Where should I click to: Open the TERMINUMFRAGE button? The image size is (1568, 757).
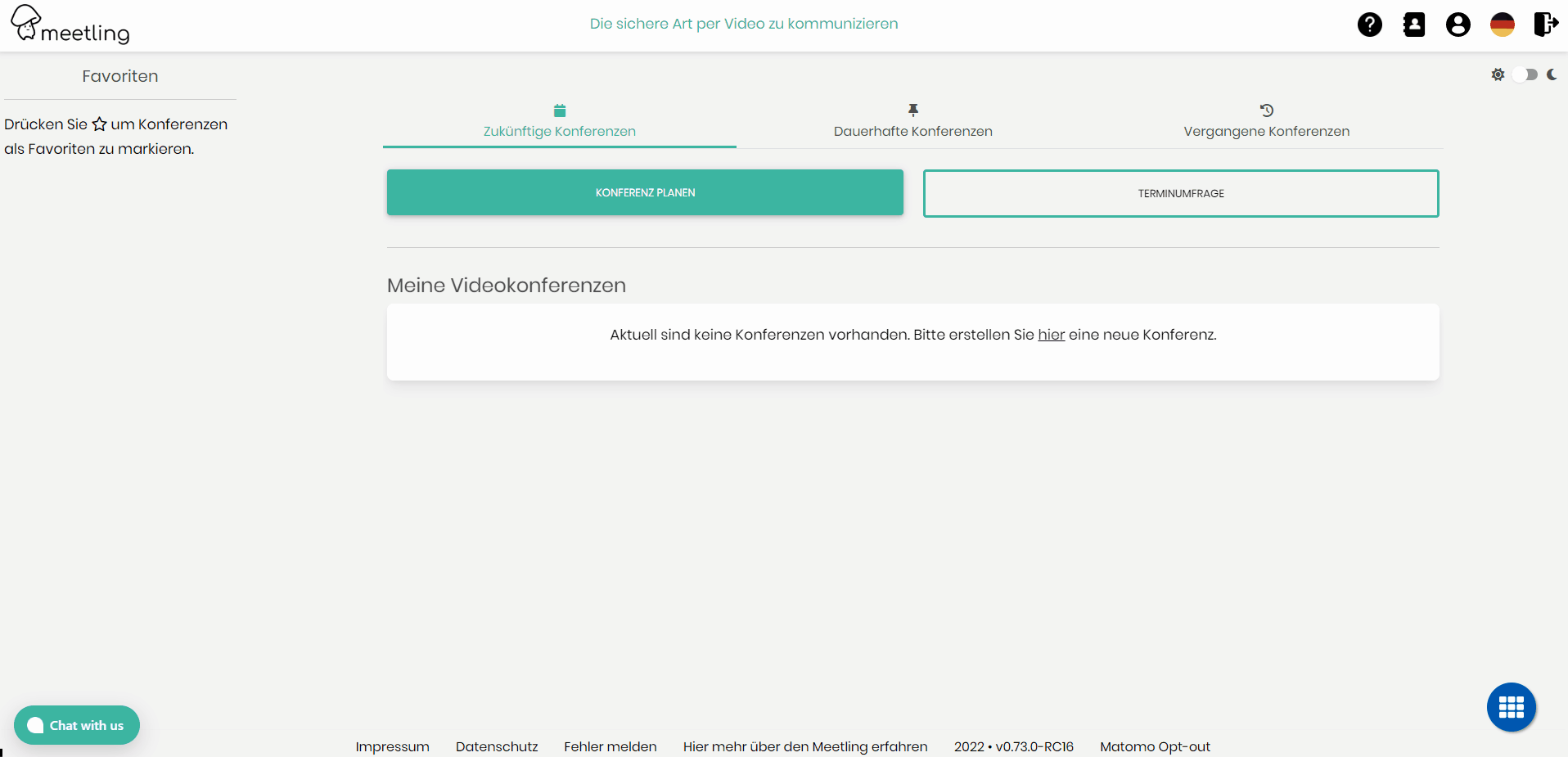click(x=1181, y=193)
